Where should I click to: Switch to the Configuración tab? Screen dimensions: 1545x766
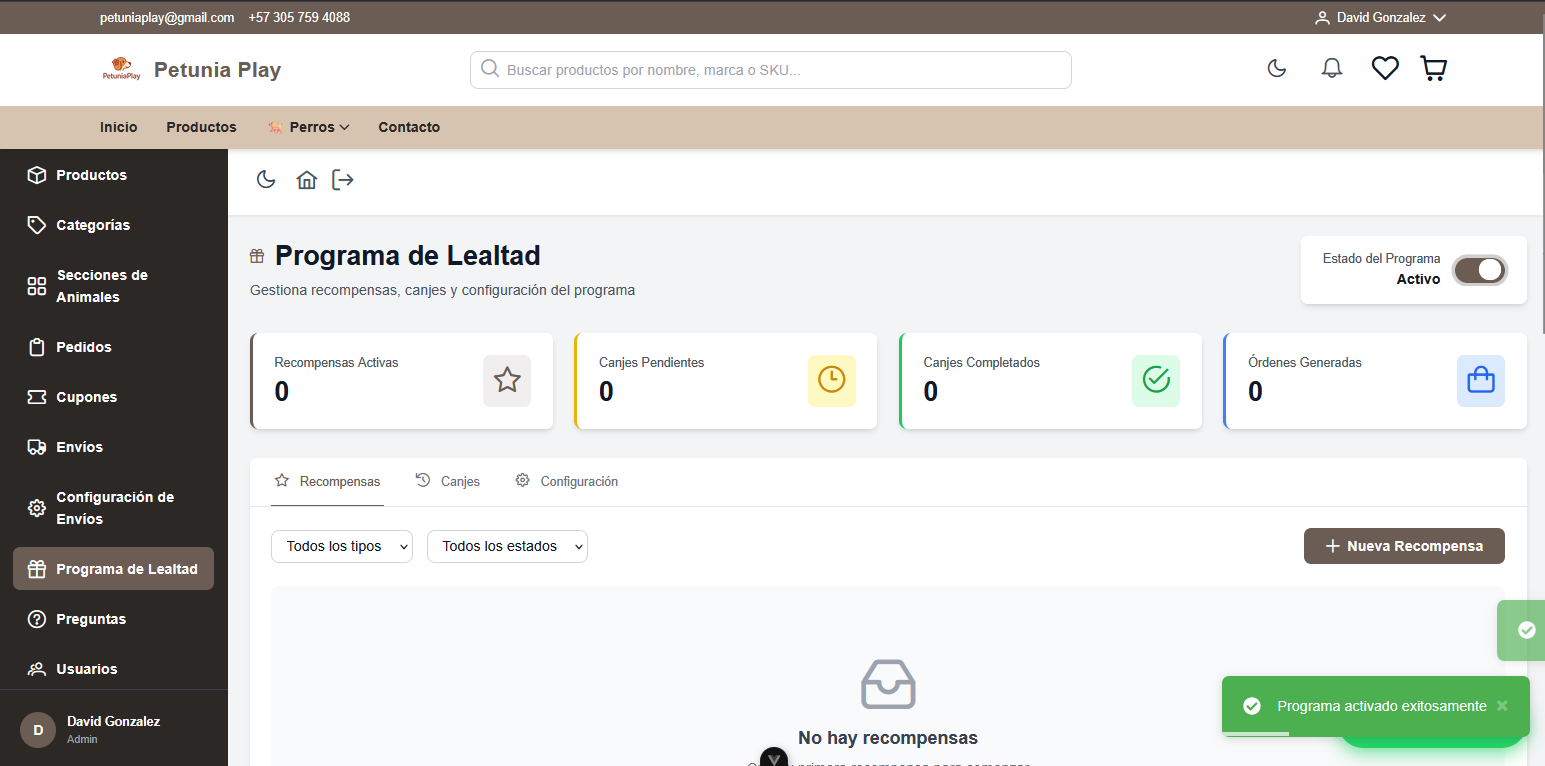click(567, 481)
